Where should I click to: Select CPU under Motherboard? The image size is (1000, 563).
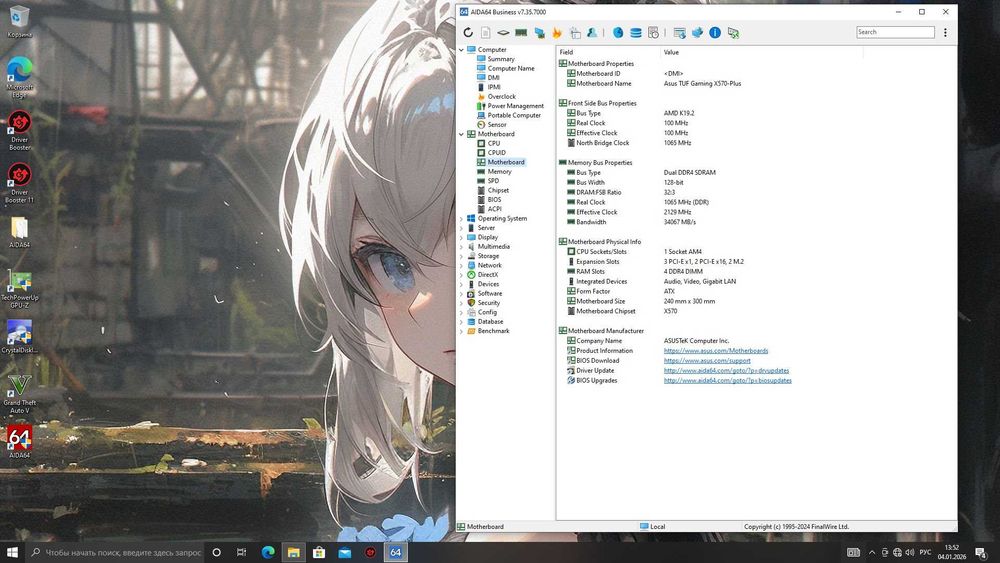pos(494,143)
